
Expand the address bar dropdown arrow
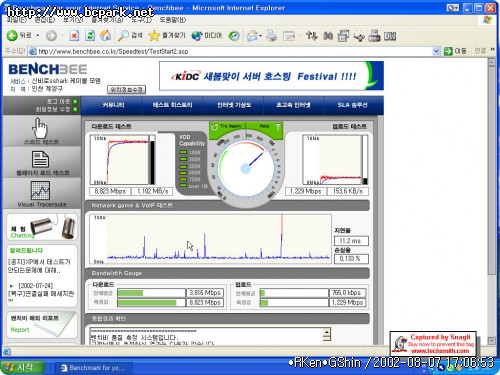436,51
